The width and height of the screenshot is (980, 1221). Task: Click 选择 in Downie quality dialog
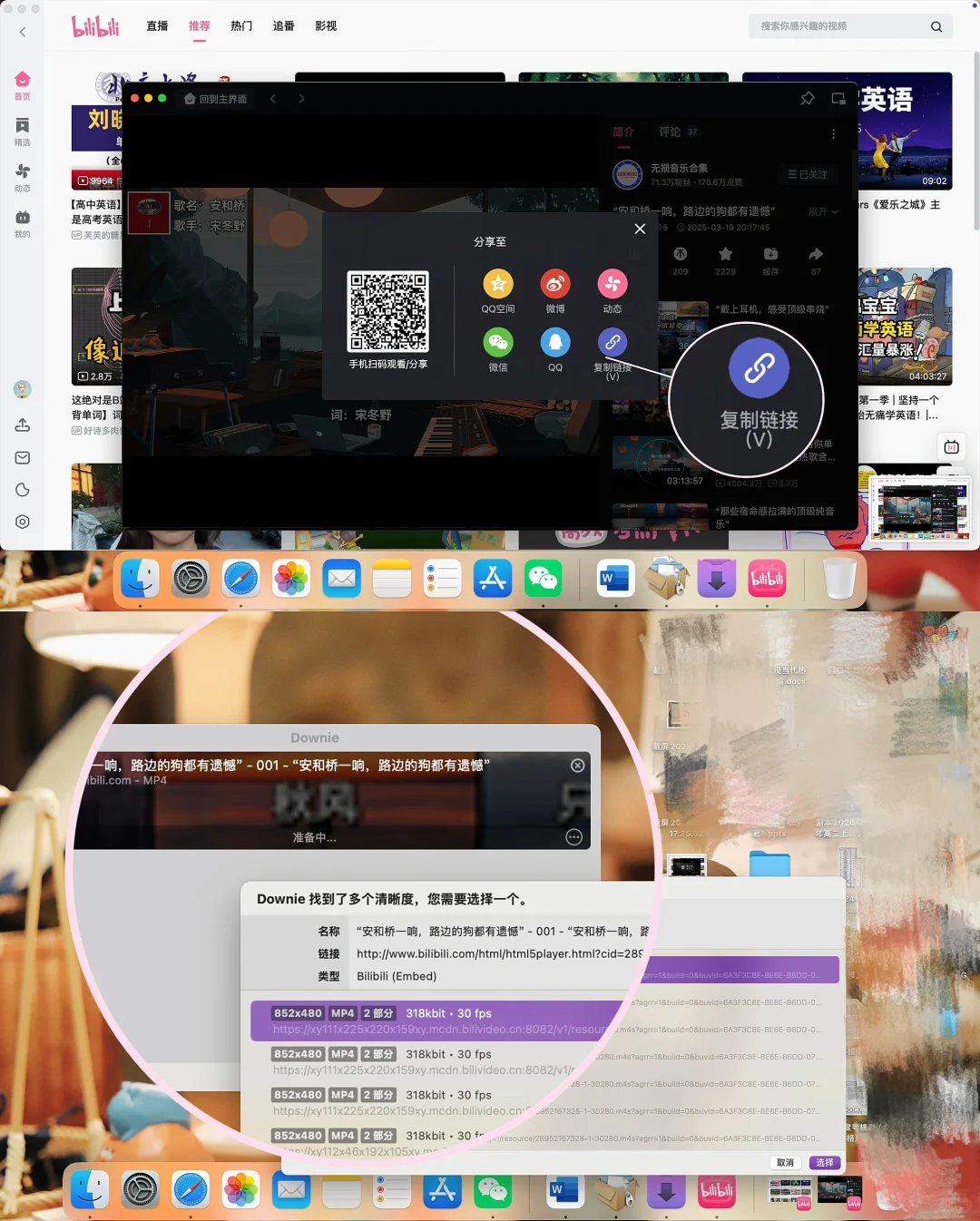coord(824,1162)
